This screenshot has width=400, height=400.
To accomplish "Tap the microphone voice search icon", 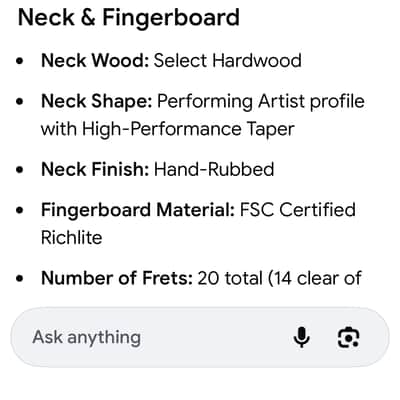I will point(301,337).
